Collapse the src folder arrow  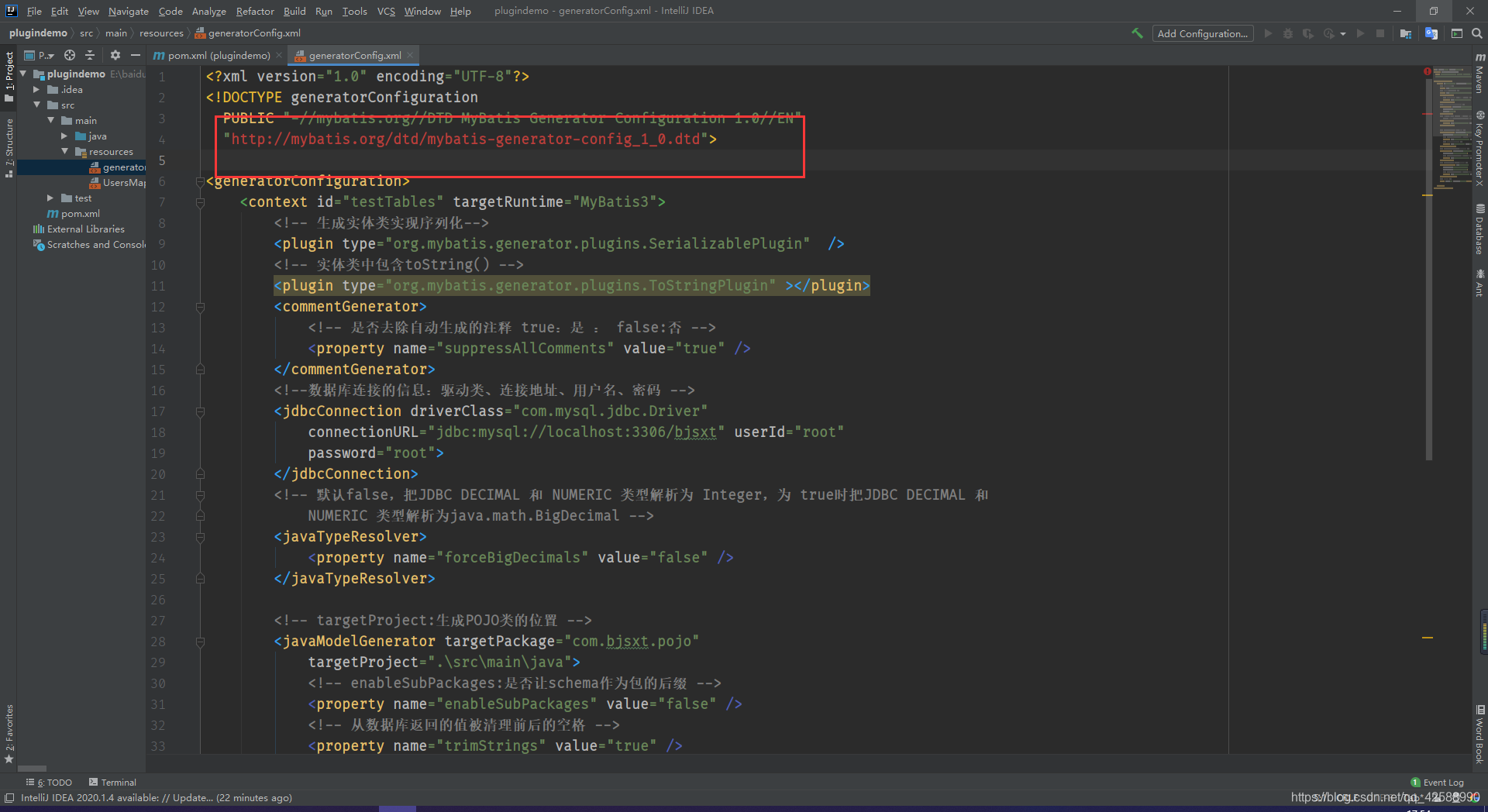pos(36,105)
